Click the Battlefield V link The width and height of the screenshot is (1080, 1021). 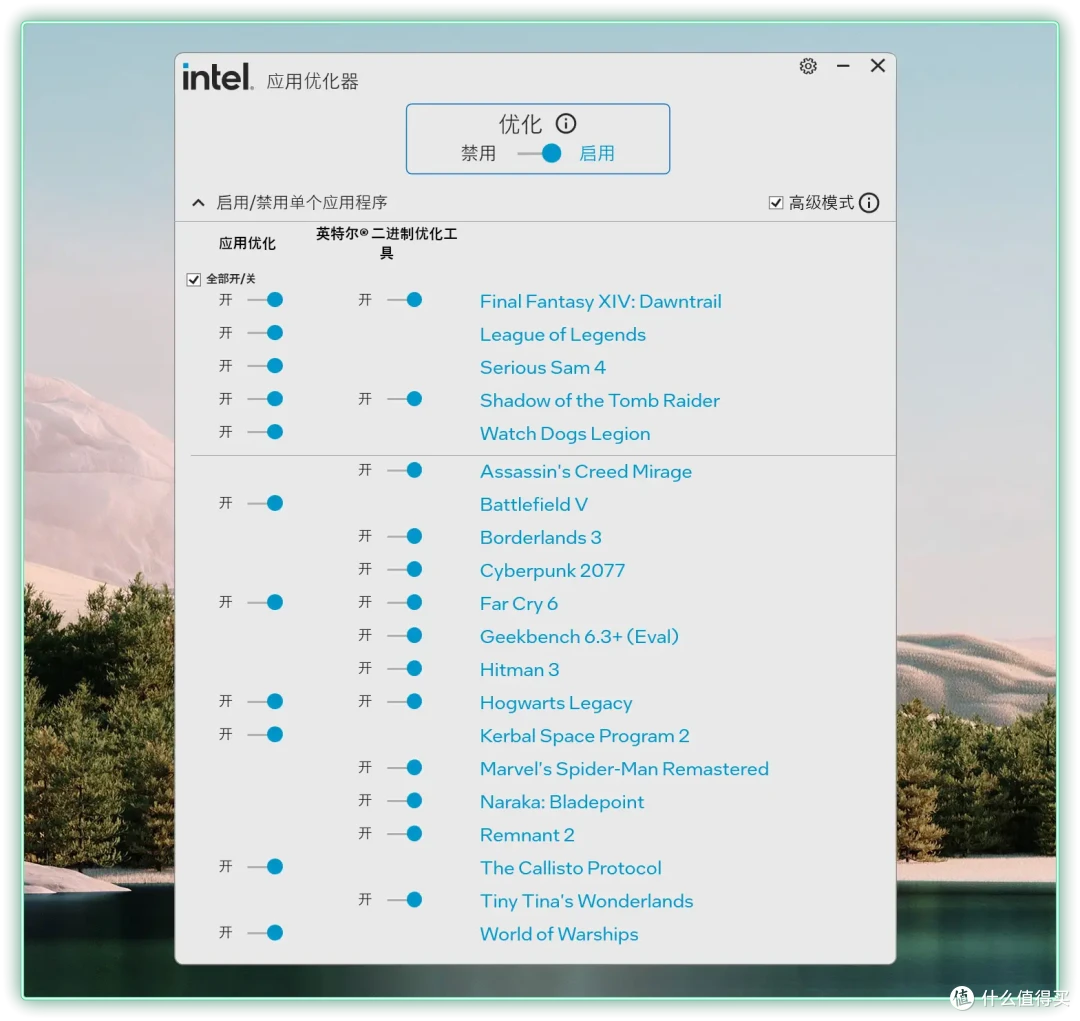pyautogui.click(x=534, y=505)
